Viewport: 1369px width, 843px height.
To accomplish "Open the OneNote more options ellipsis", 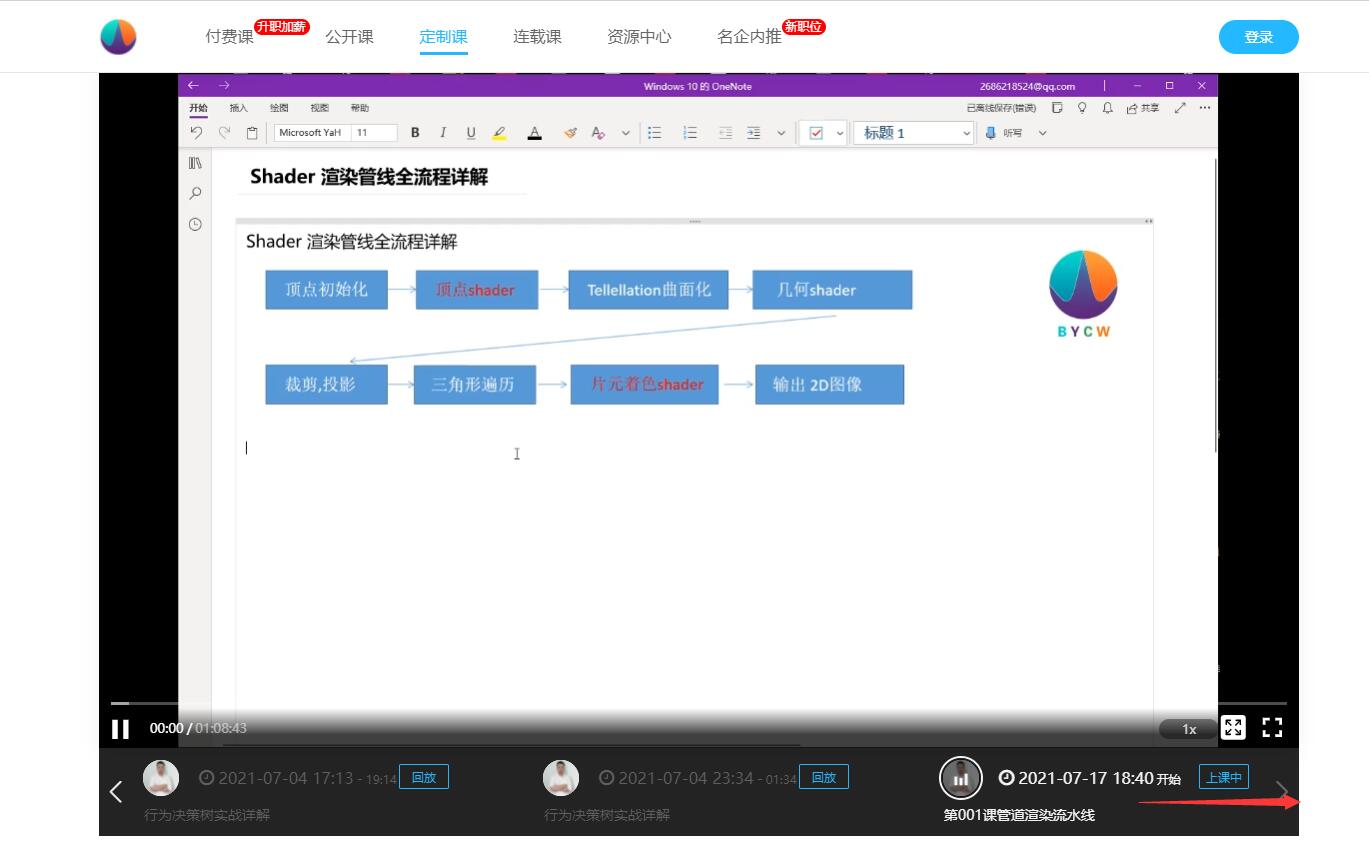I will (x=1205, y=108).
